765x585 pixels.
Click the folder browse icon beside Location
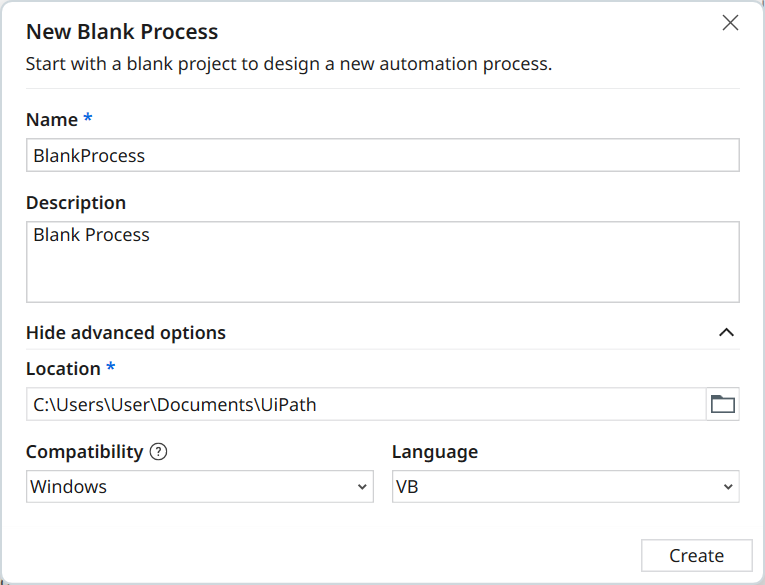722,404
